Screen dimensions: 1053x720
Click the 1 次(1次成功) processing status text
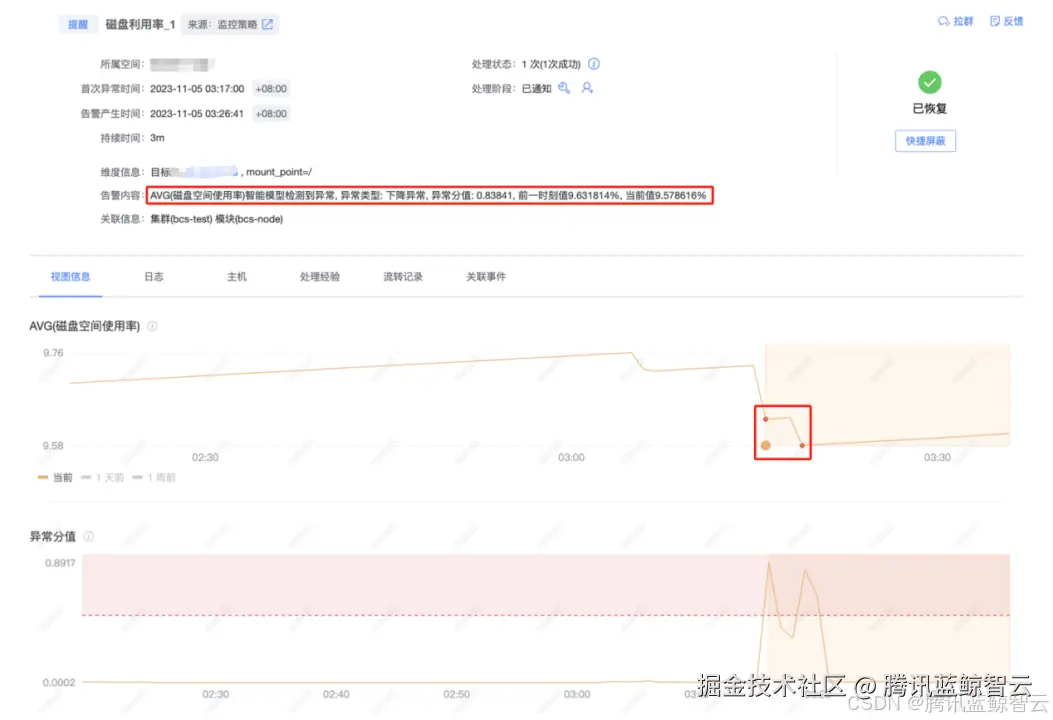[x=551, y=64]
